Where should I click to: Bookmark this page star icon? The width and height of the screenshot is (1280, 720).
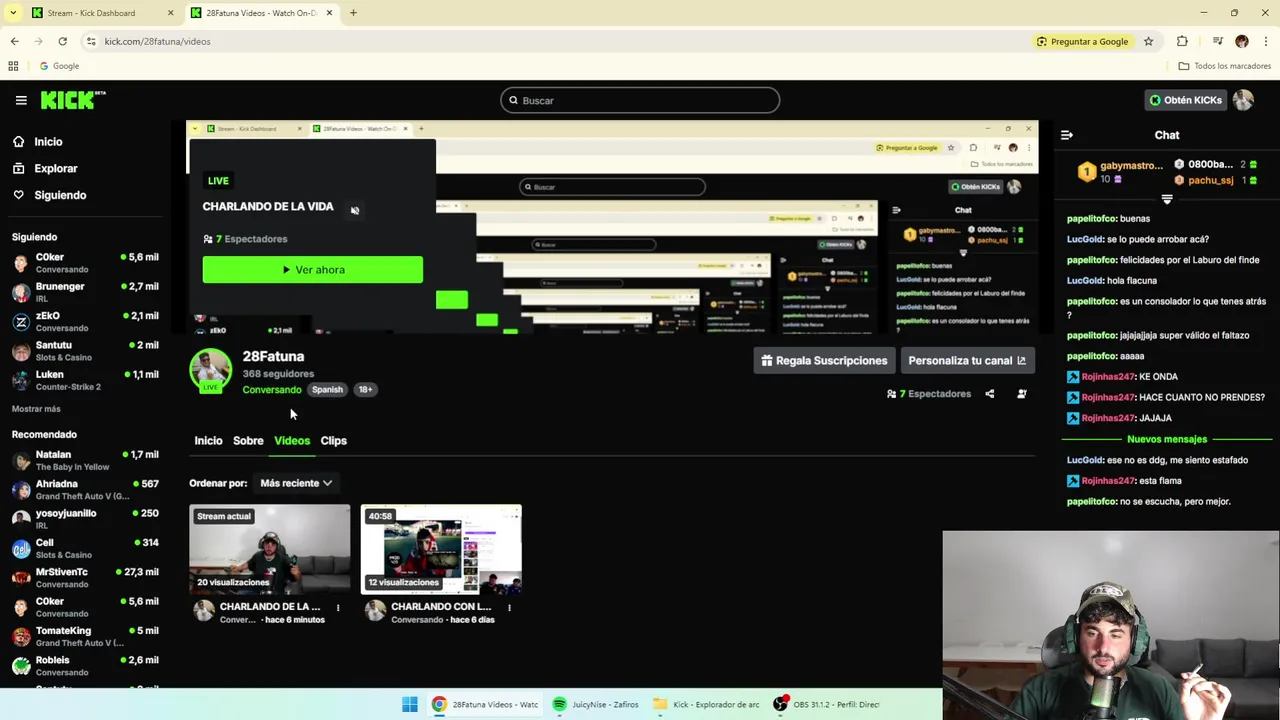(x=1148, y=42)
